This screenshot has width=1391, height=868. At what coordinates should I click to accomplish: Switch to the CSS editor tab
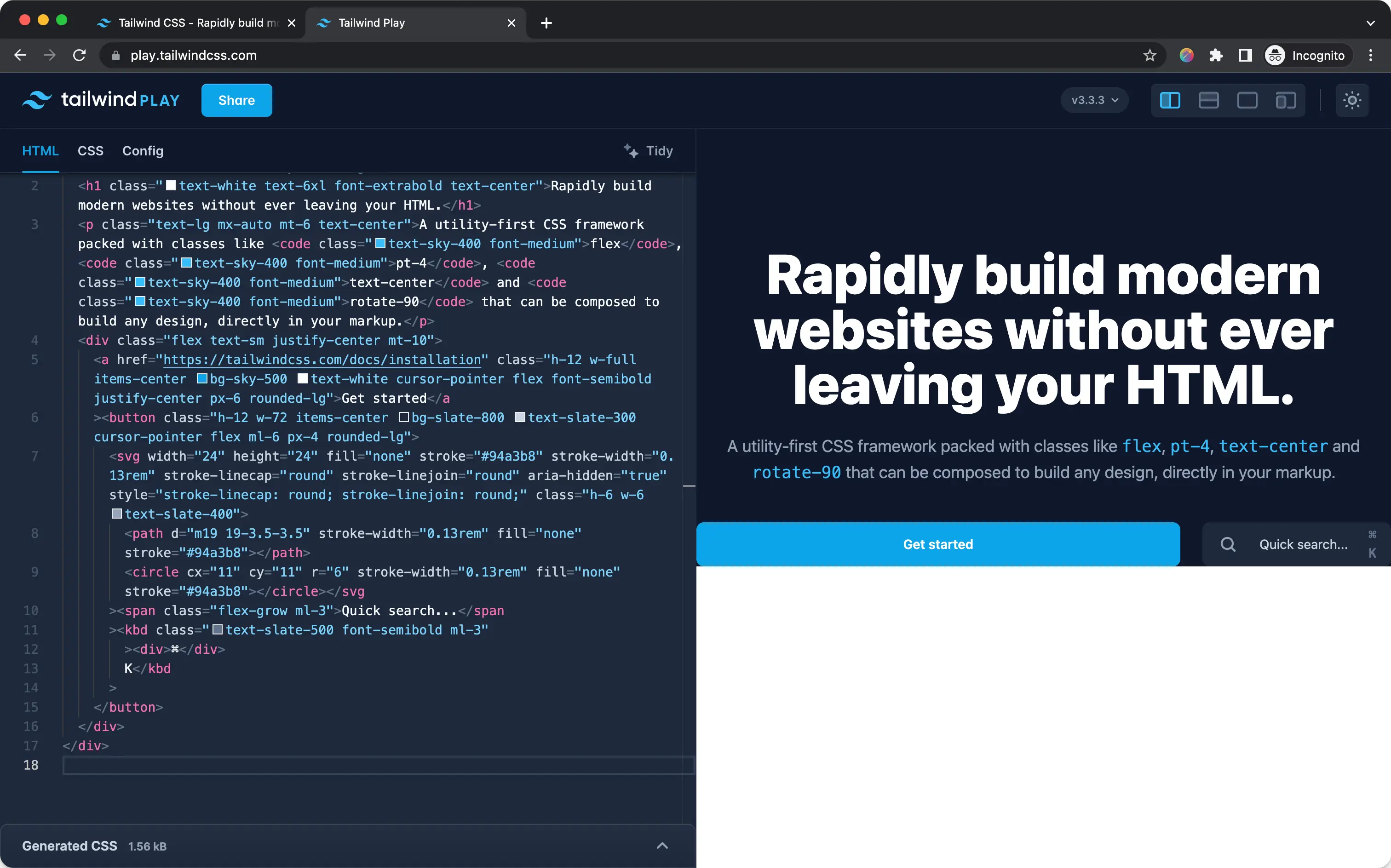tap(91, 151)
